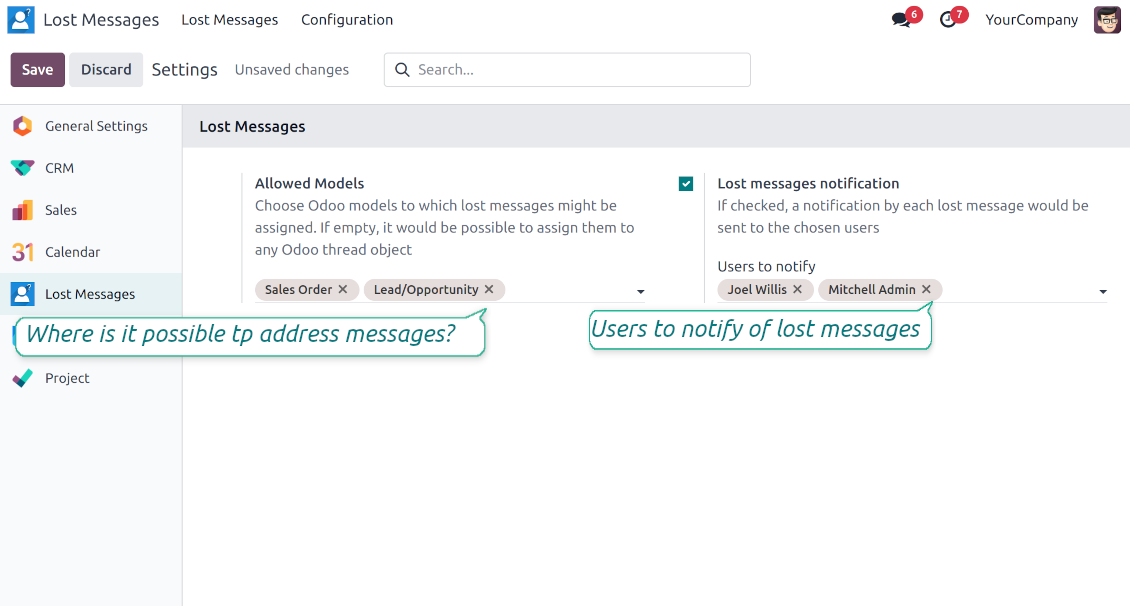This screenshot has height=606, width=1130.
Task: Remove Joel Willis from users to notify
Action: tap(797, 289)
